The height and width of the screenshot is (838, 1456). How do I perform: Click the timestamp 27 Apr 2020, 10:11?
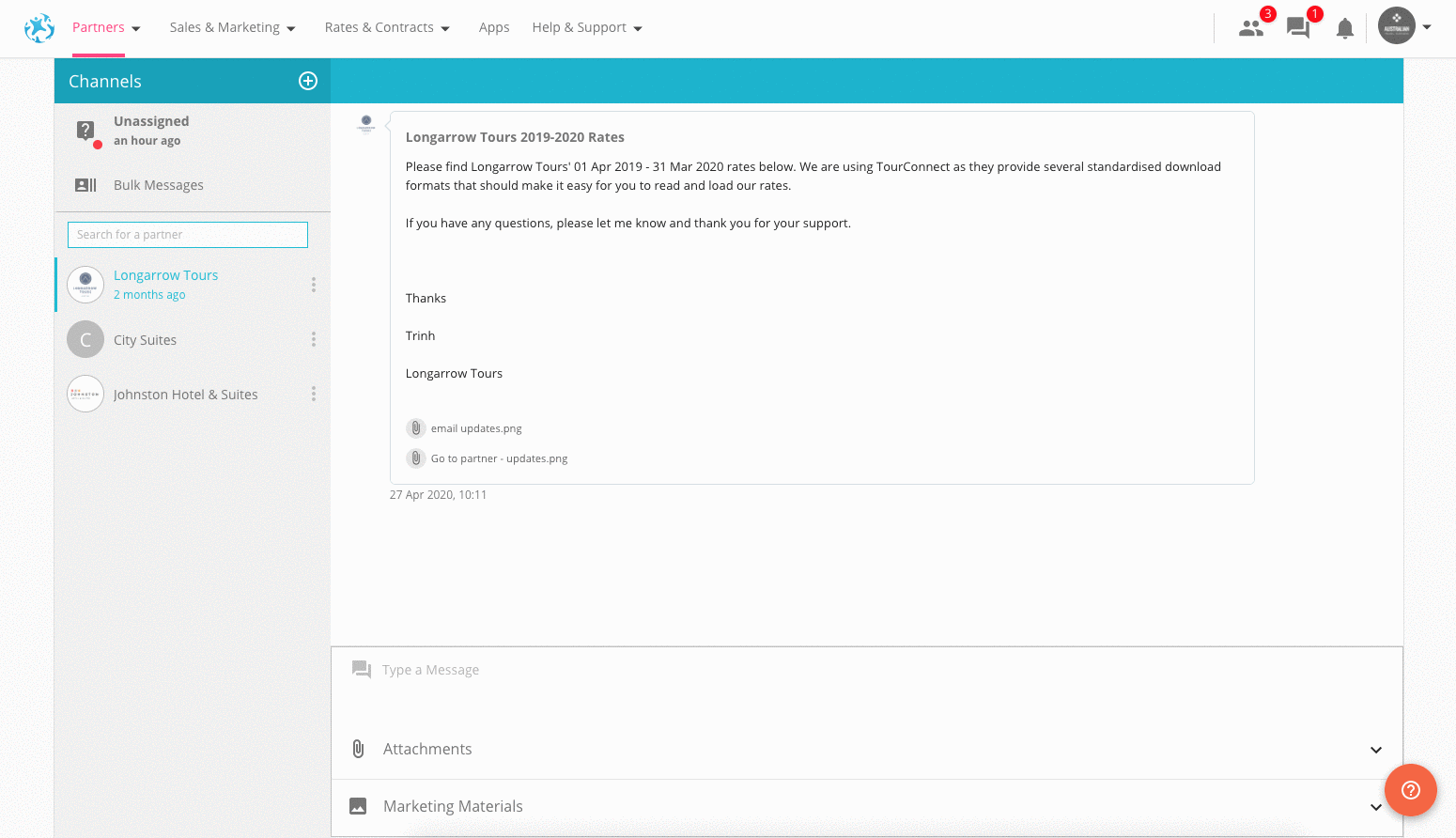tap(438, 495)
